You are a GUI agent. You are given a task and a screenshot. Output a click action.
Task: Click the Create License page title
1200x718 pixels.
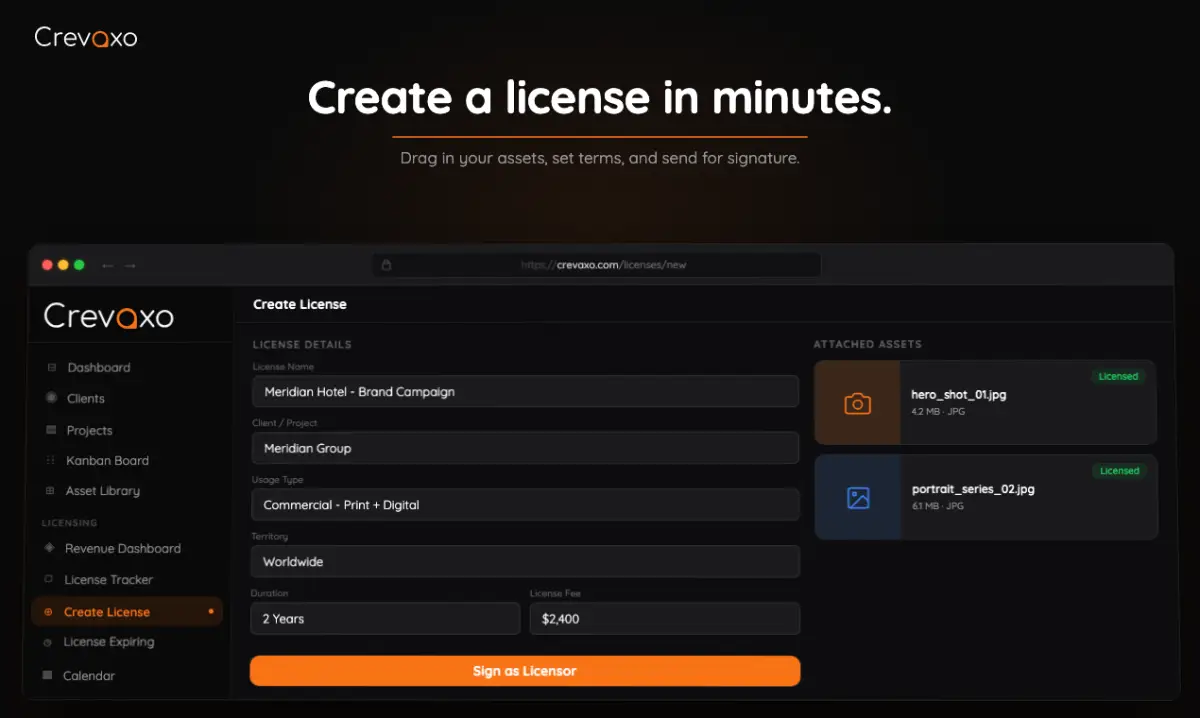point(300,304)
